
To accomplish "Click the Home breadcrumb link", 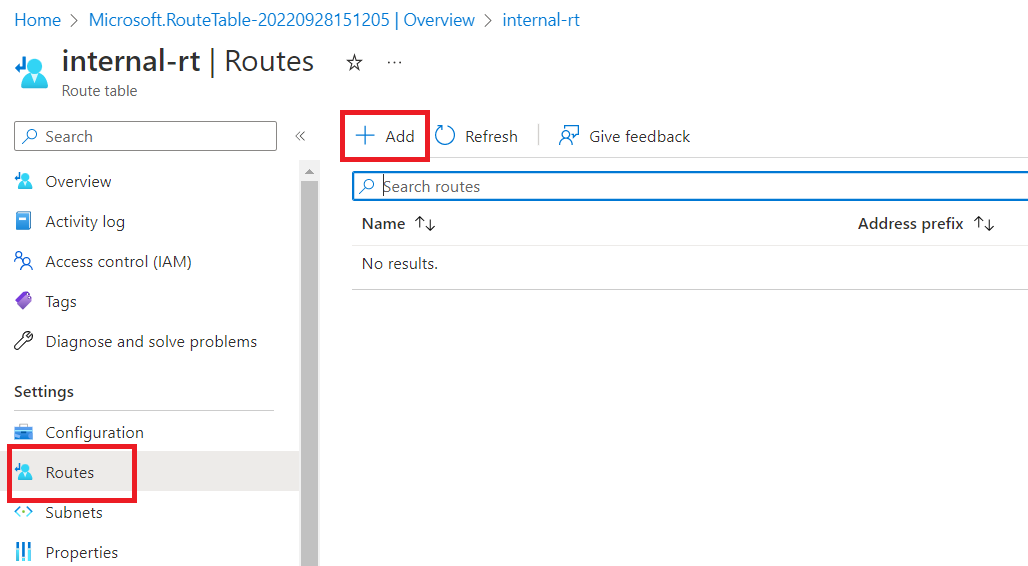I will (x=37, y=20).
